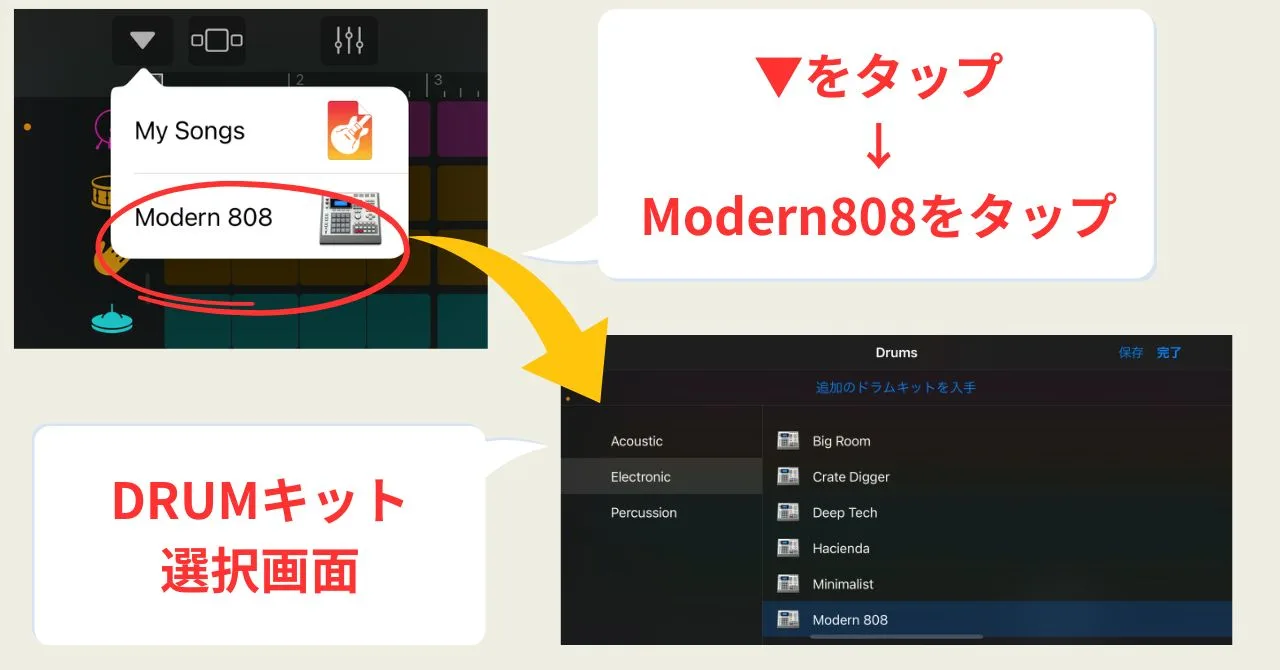Select the teal cymbal instrument icon
Screen dimensions: 1280x670
pyautogui.click(x=112, y=320)
